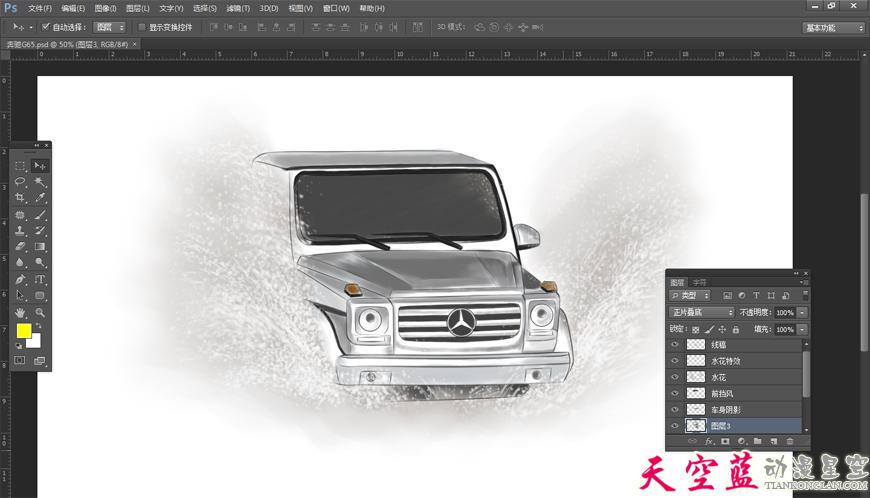
Task: Select the Eyedropper tool
Action: pos(39,197)
